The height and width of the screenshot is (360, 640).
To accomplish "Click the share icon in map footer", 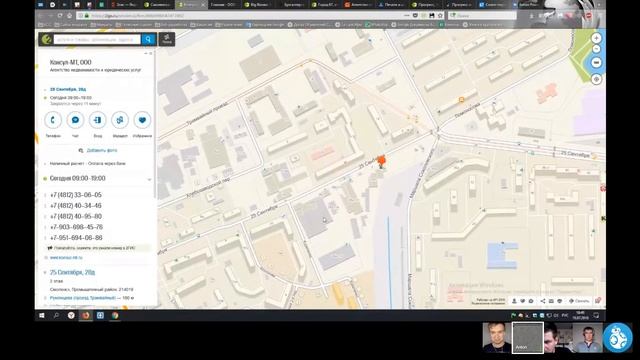I will tap(542, 301).
